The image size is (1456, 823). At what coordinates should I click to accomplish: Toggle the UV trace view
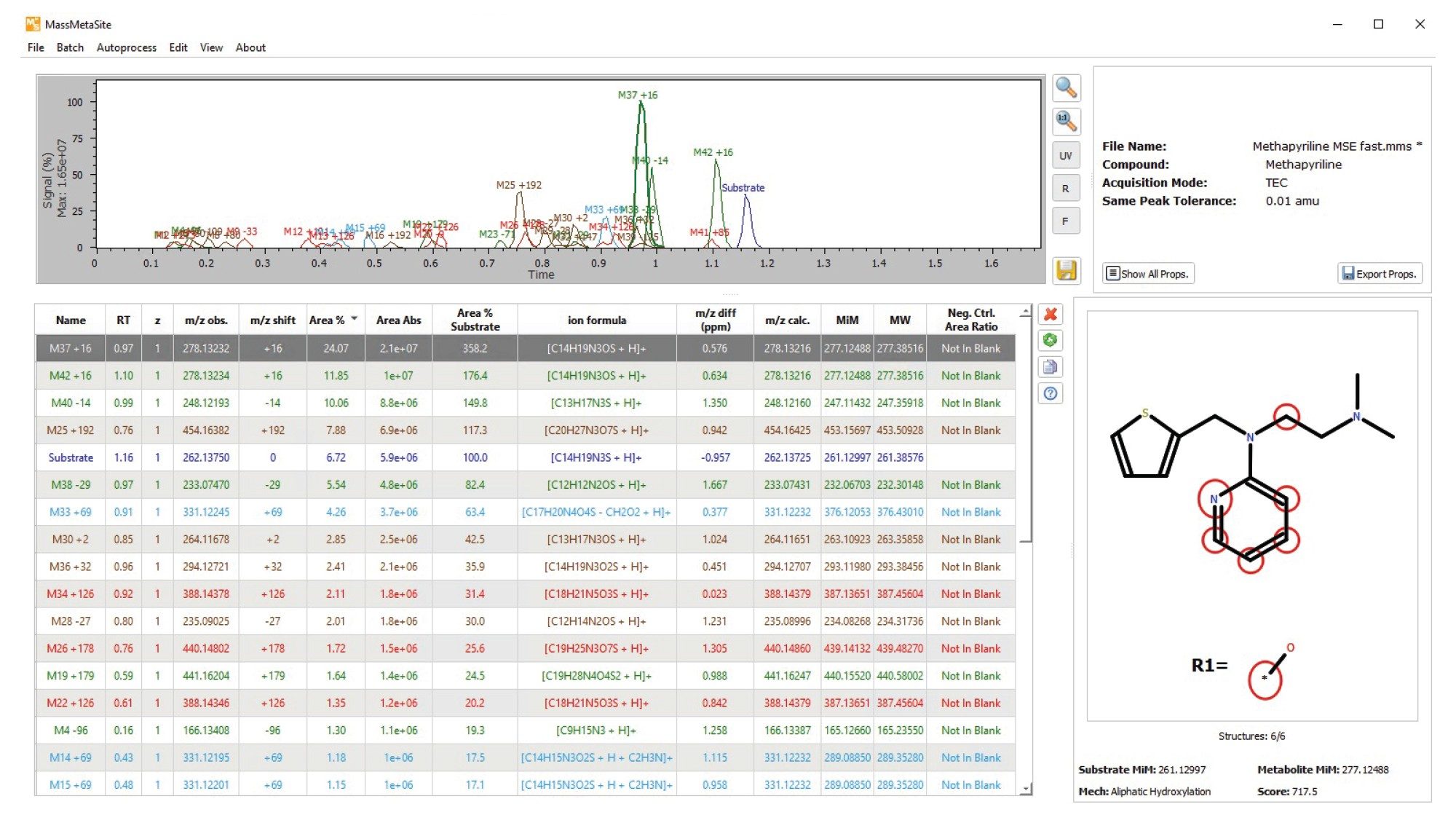pyautogui.click(x=1065, y=155)
